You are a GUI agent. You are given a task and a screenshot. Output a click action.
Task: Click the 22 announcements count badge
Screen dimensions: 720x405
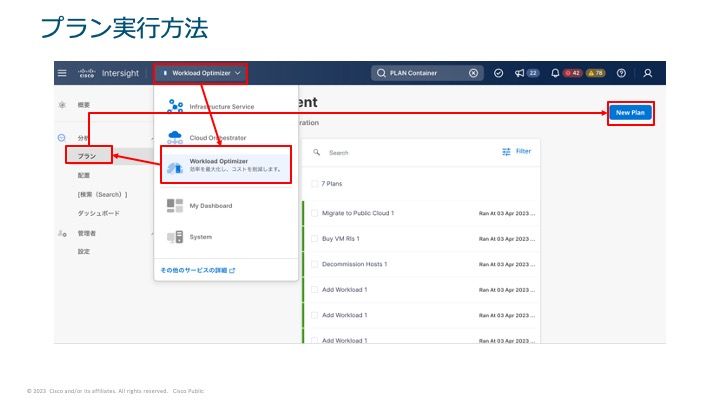pos(533,73)
